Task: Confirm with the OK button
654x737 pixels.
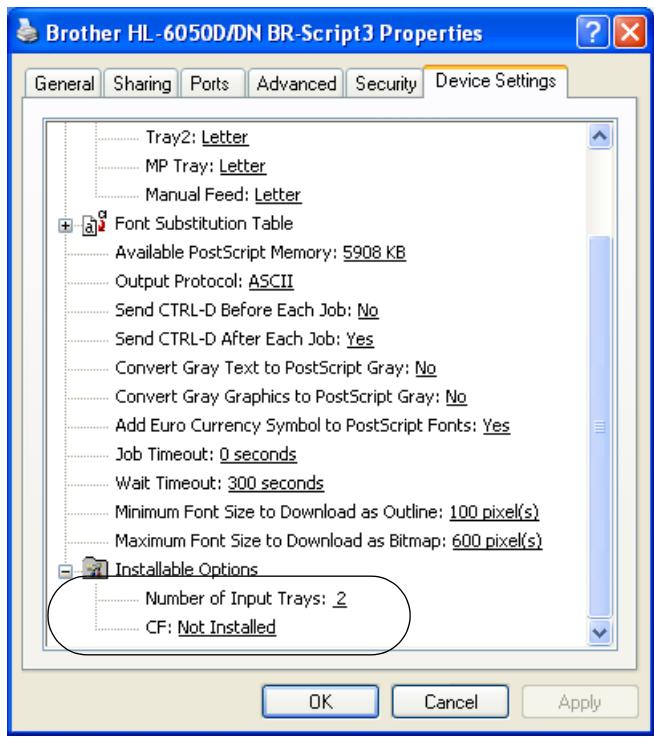Action: click(321, 702)
